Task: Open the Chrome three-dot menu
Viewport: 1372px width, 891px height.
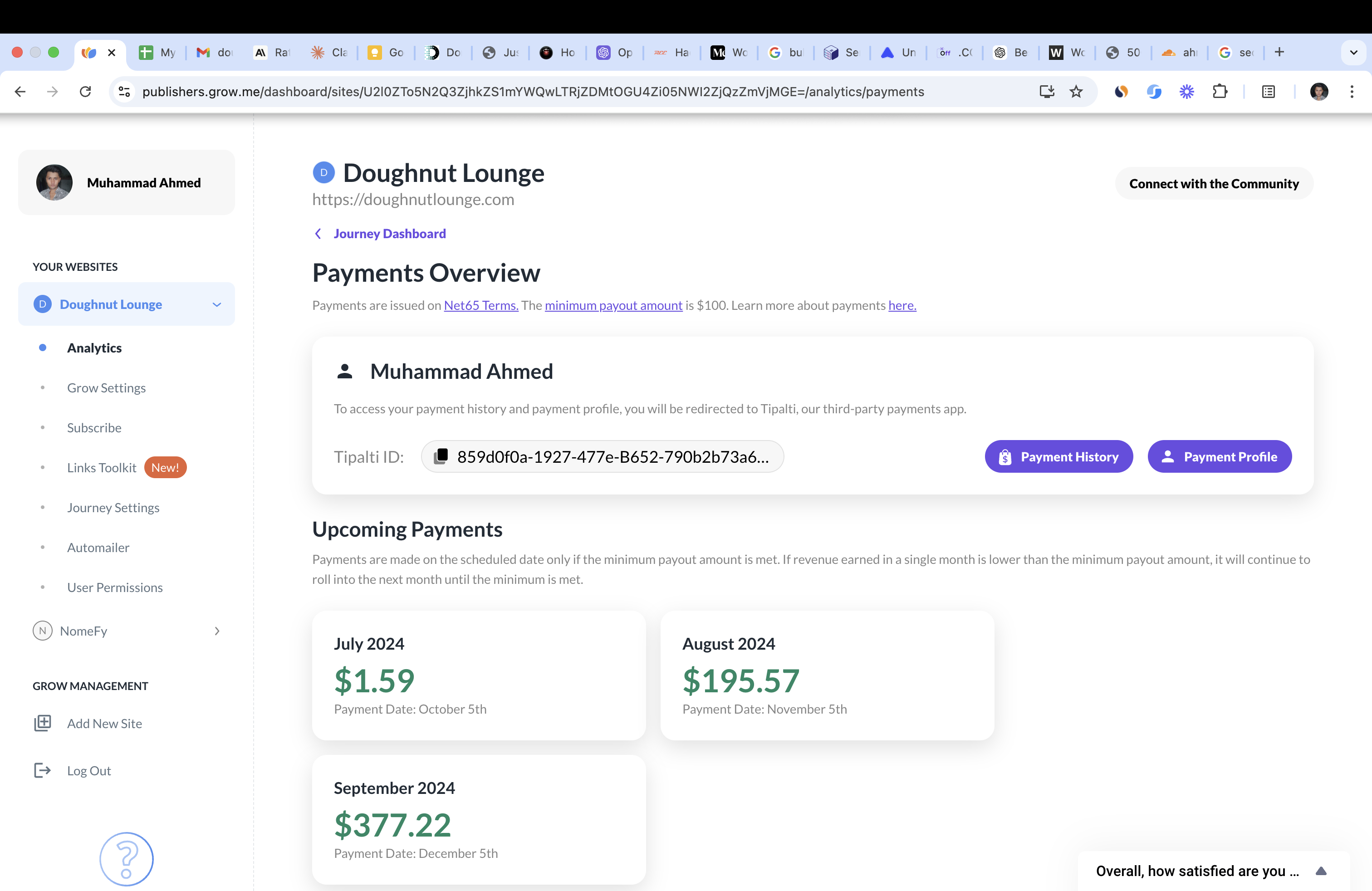Action: pos(1351,92)
